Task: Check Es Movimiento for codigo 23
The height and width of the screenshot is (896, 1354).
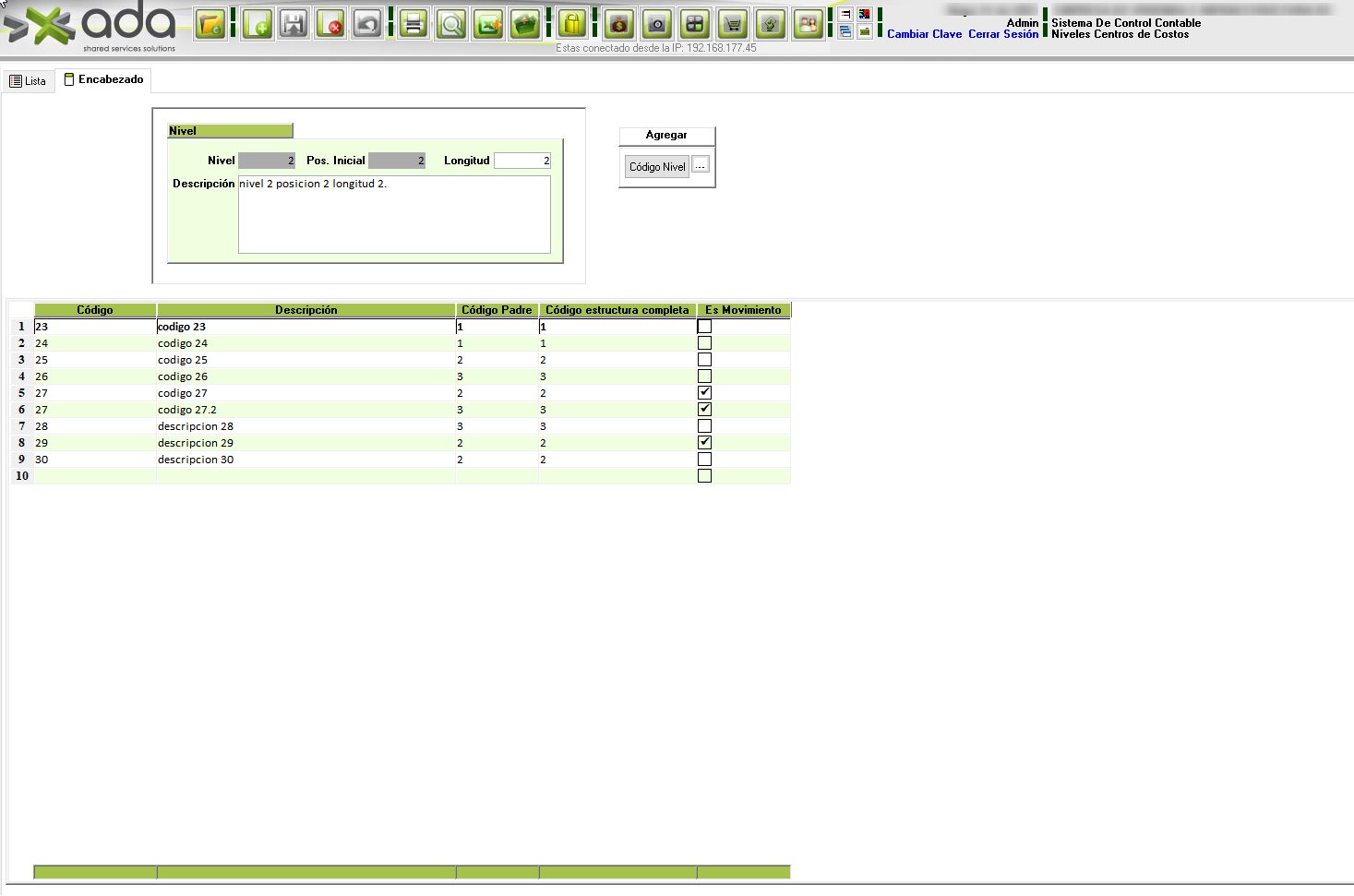Action: coord(704,327)
